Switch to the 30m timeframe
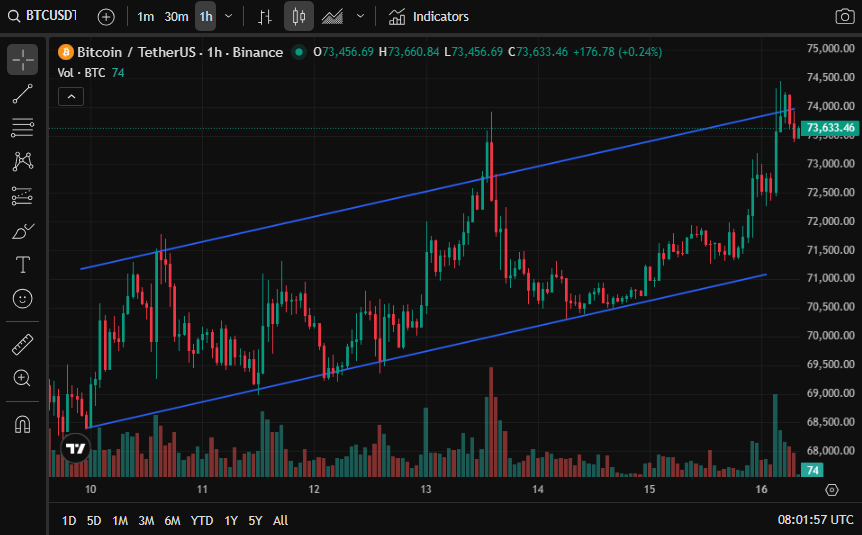Screen dimensions: 862x535 click(x=176, y=16)
